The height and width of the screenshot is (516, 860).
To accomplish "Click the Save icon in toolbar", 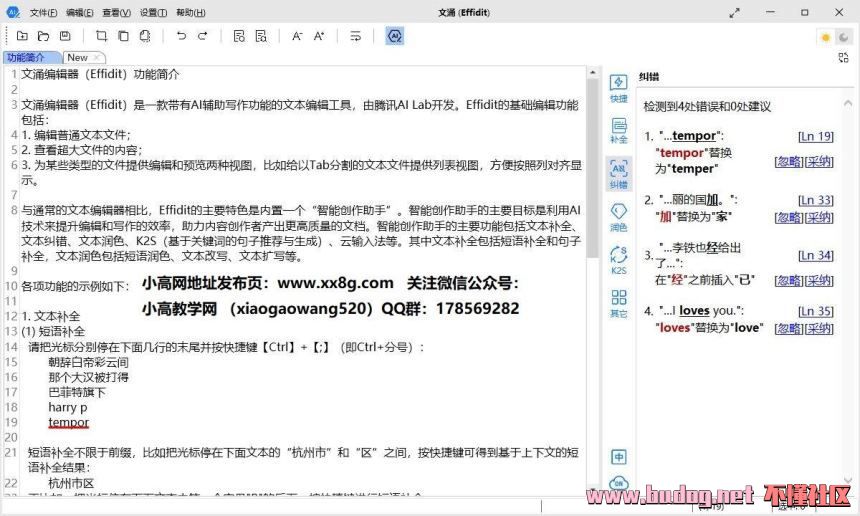I will pos(65,36).
